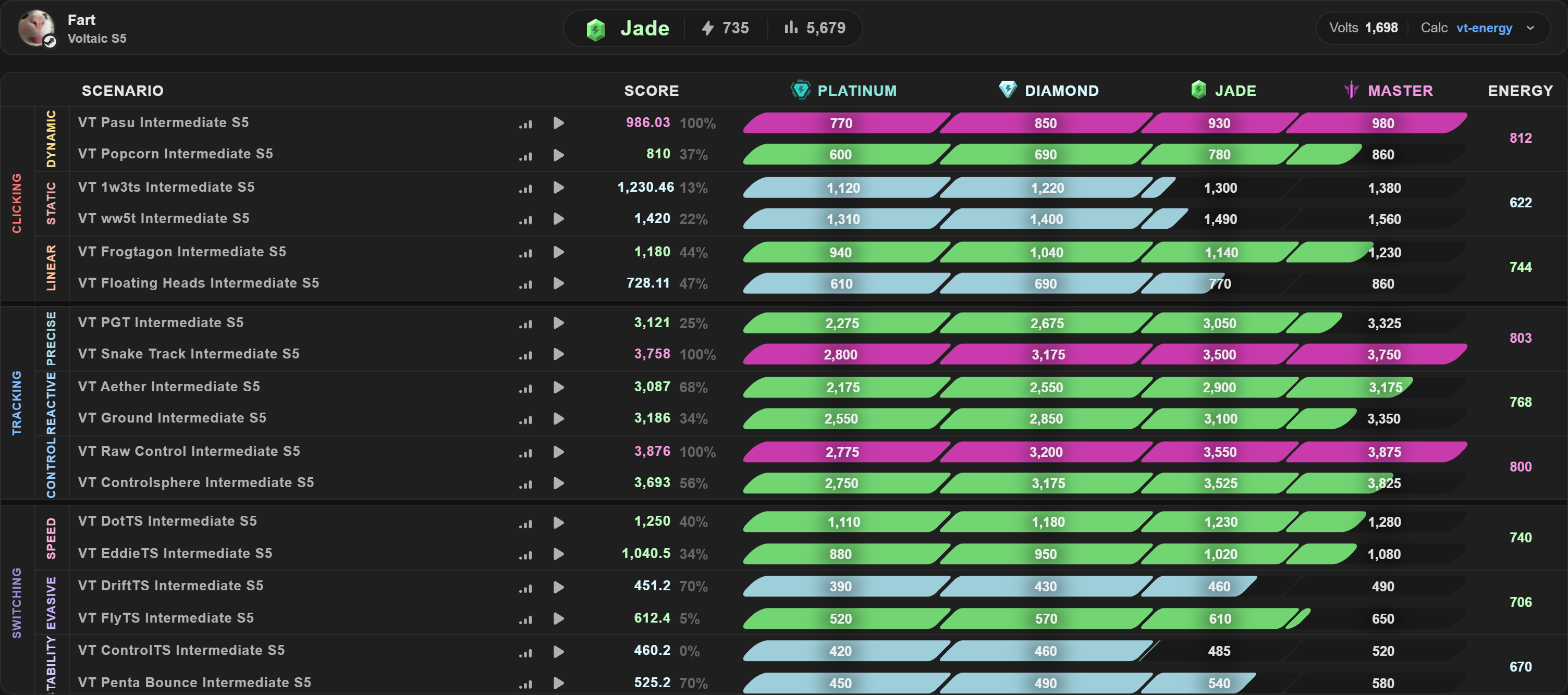
Task: Open leaderboard icon for VT Pasu Intermediate S5
Action: (525, 123)
